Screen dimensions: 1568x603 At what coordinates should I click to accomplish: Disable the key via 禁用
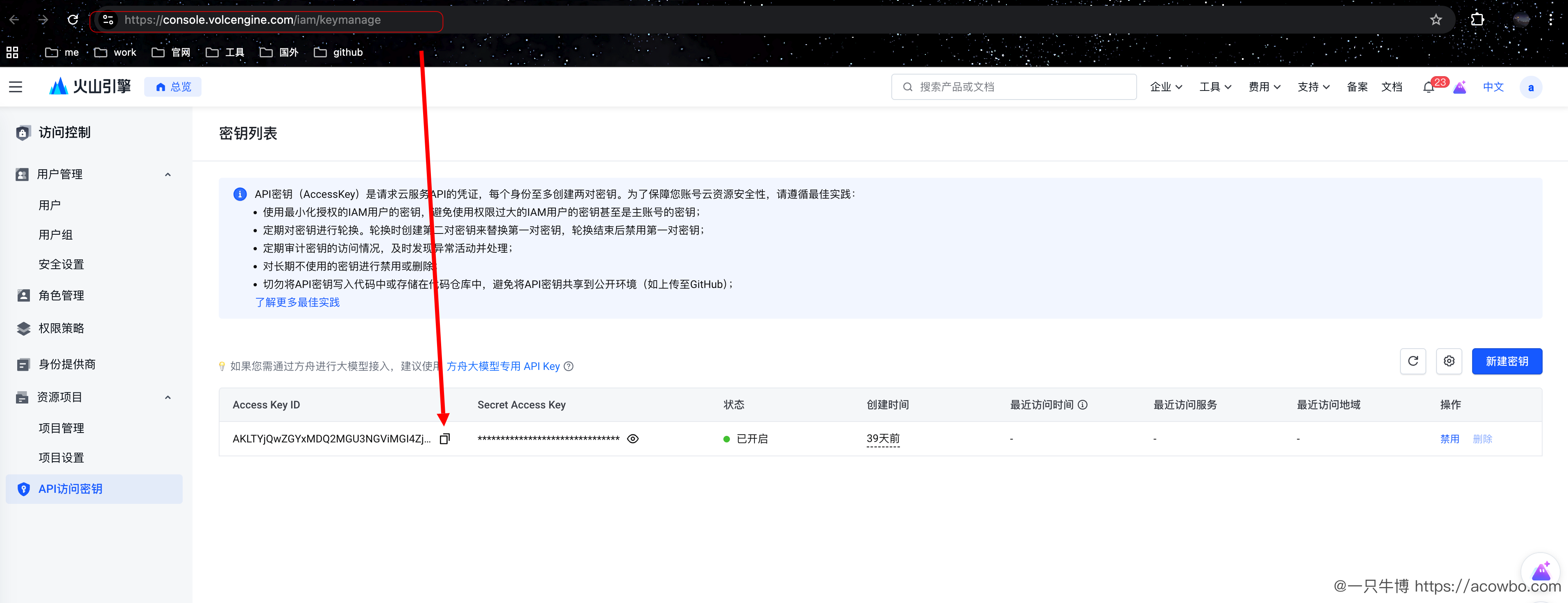pos(1449,439)
